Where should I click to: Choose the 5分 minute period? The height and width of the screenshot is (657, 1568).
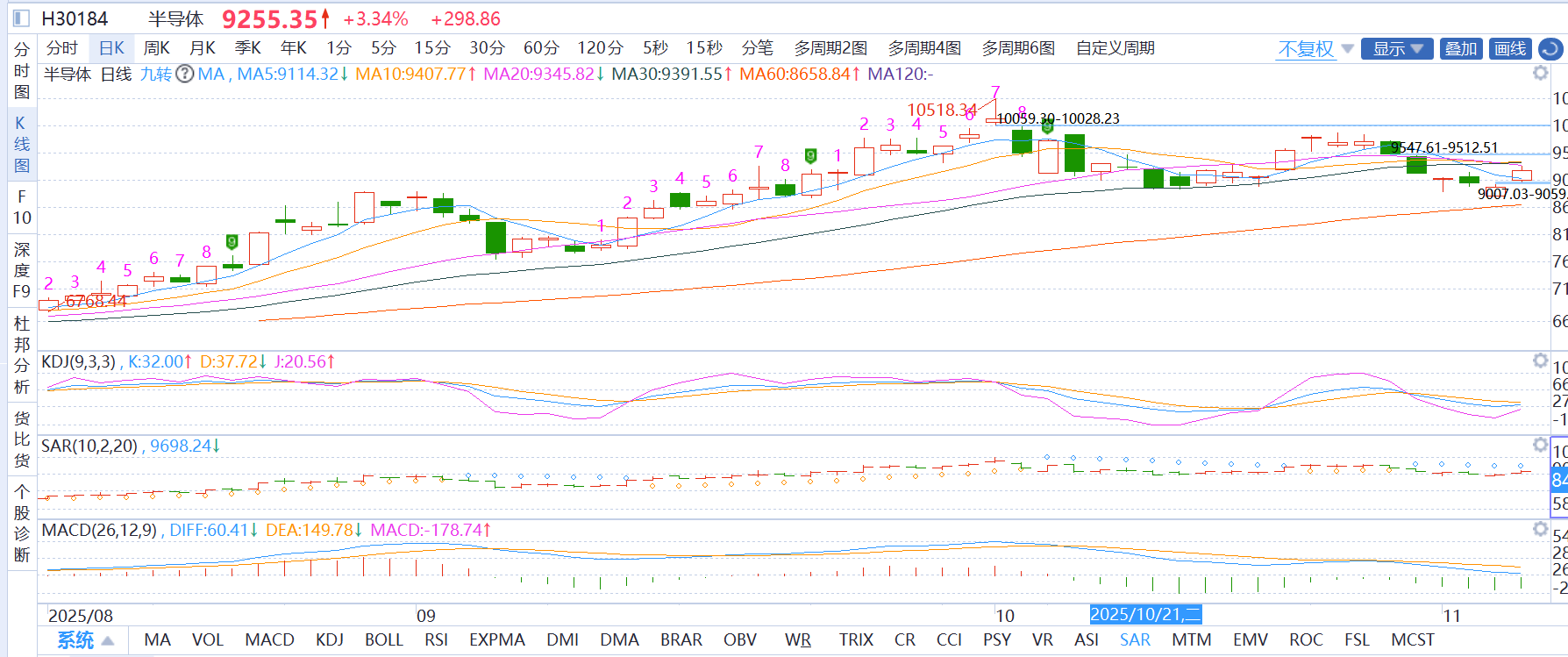coord(383,48)
